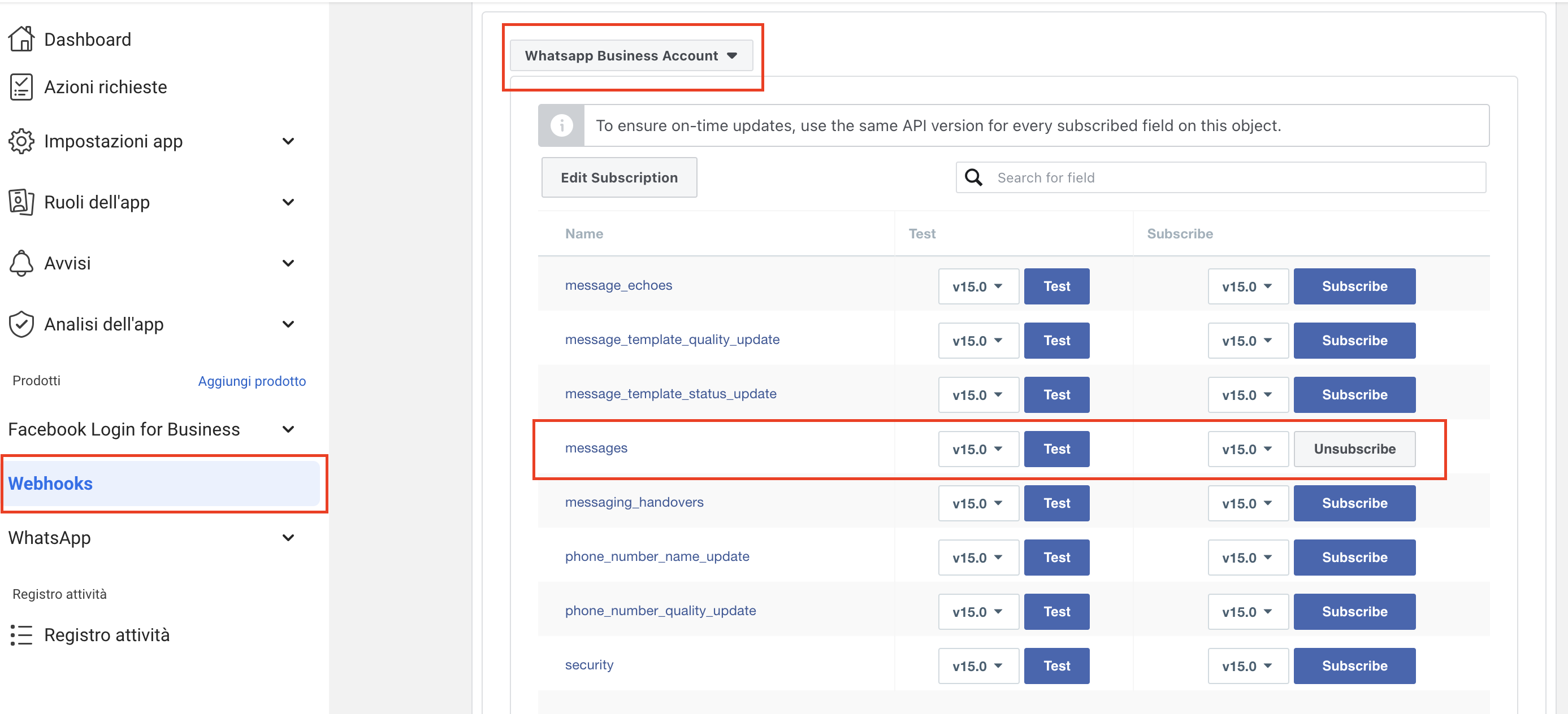
Task: Click the Registro attività list icon
Action: pos(21,635)
